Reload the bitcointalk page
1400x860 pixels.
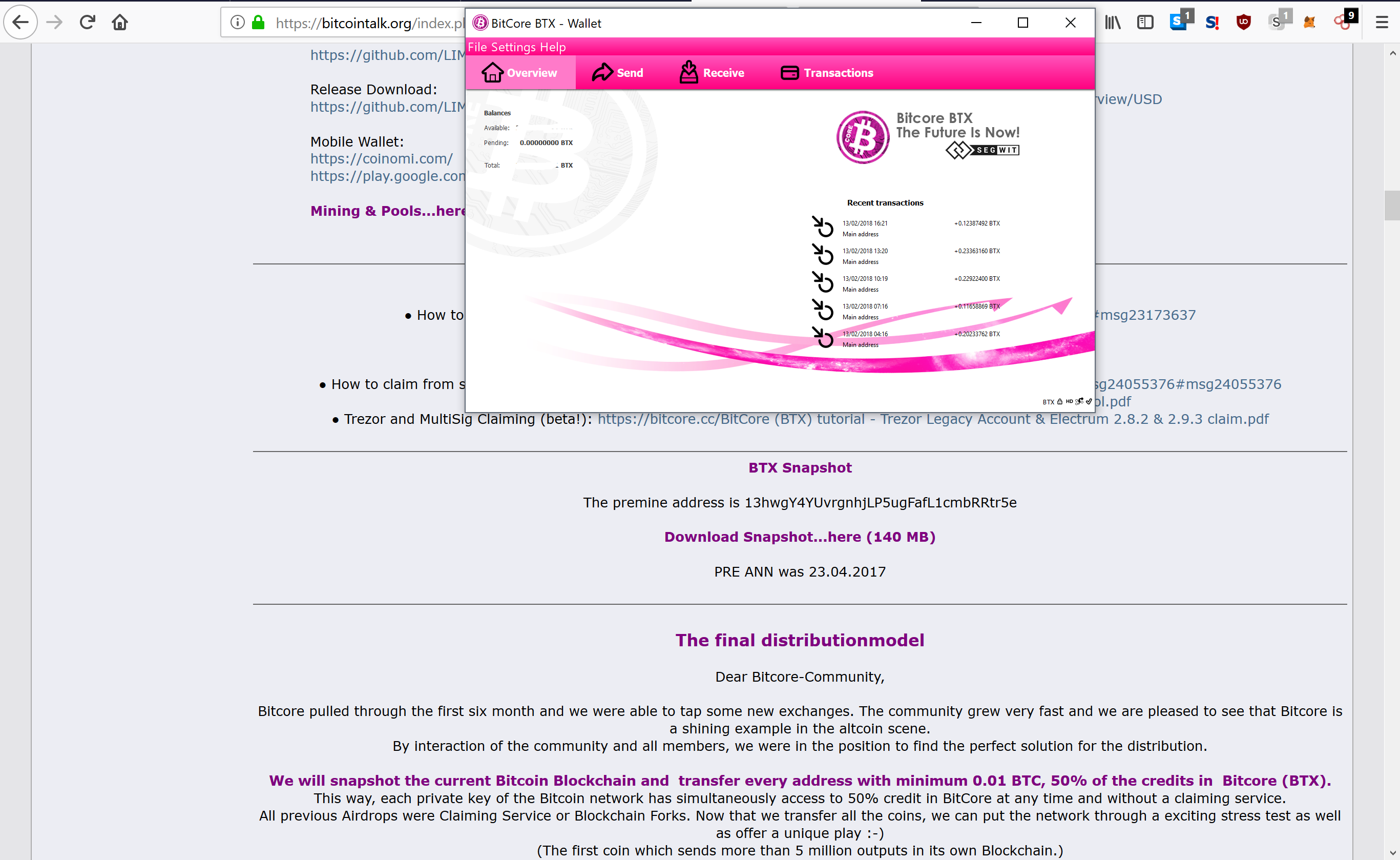click(x=87, y=22)
